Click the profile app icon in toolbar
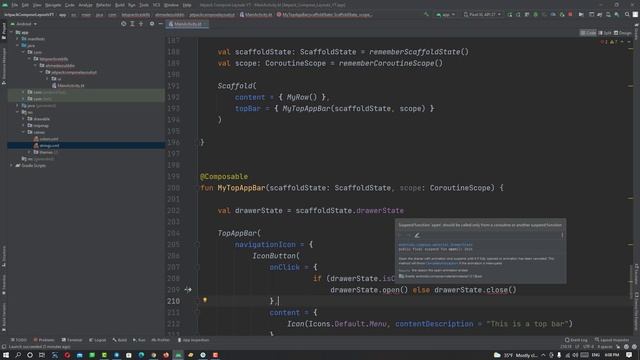The height and width of the screenshot is (360, 640). [x=553, y=14]
